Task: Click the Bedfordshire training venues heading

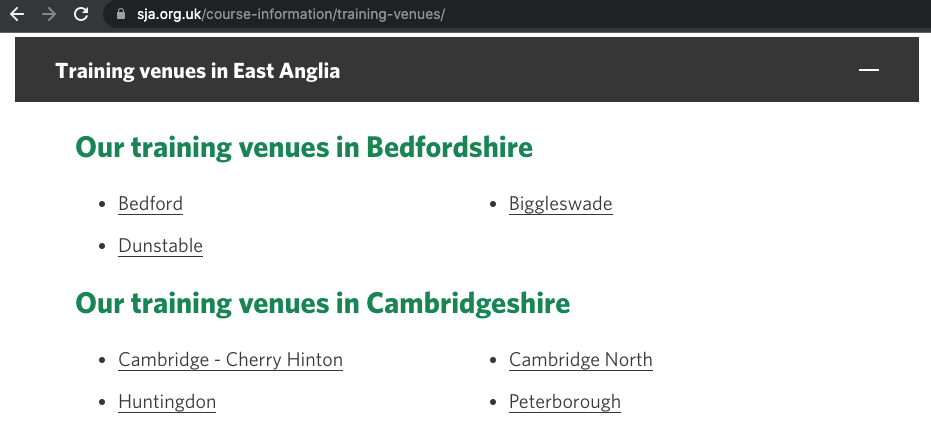Action: pyautogui.click(x=304, y=148)
